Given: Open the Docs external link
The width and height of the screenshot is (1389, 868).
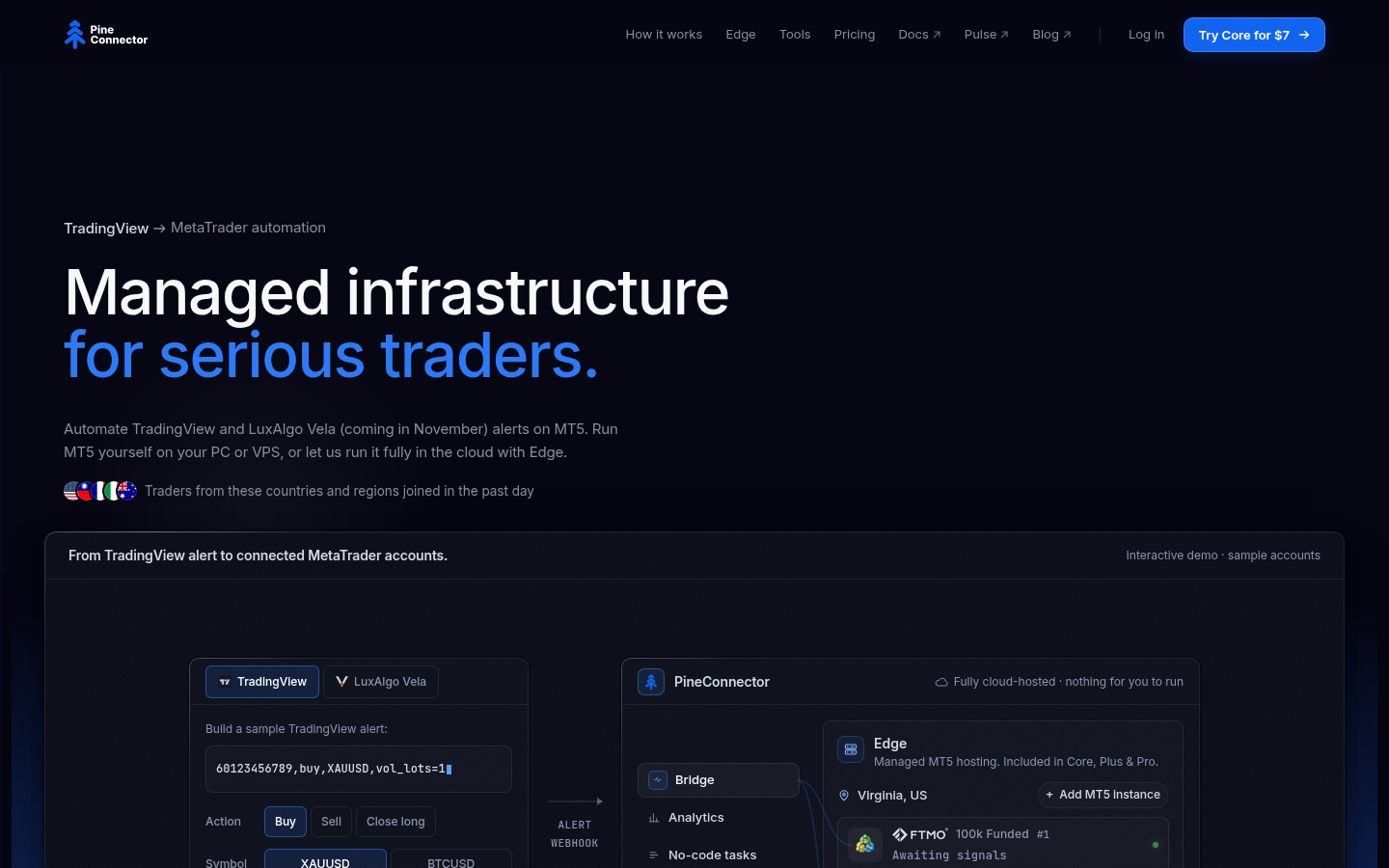Looking at the screenshot, I should 919,35.
